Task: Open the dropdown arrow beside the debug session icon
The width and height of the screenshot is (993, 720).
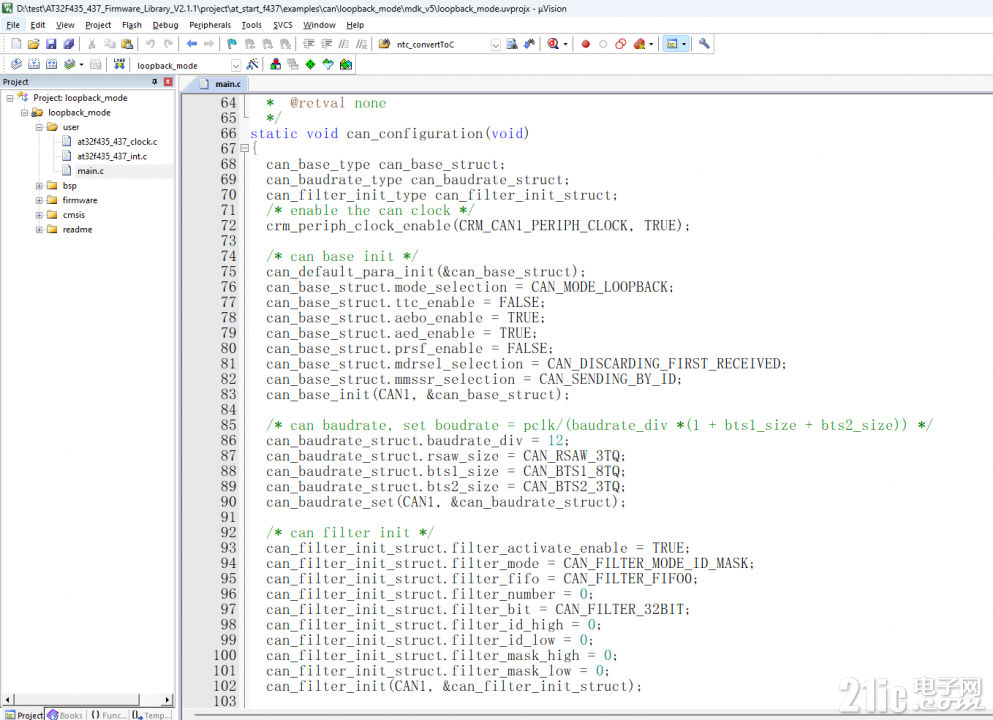Action: 565,44
